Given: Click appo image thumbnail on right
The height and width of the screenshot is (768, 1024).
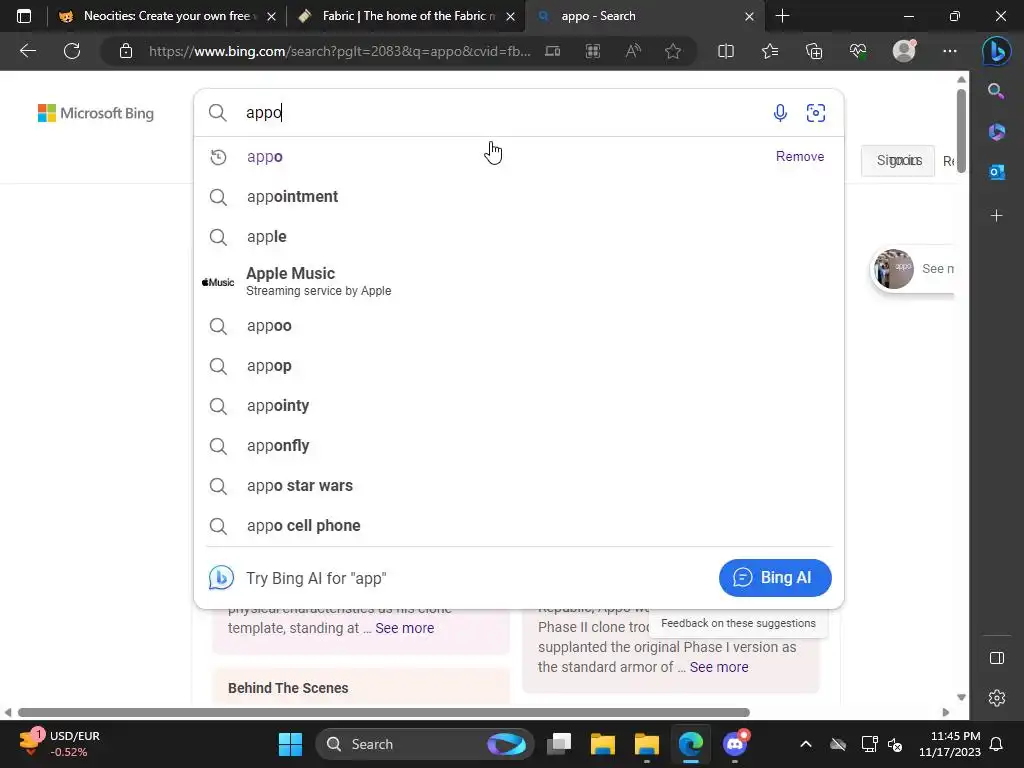Looking at the screenshot, I should coord(893,268).
